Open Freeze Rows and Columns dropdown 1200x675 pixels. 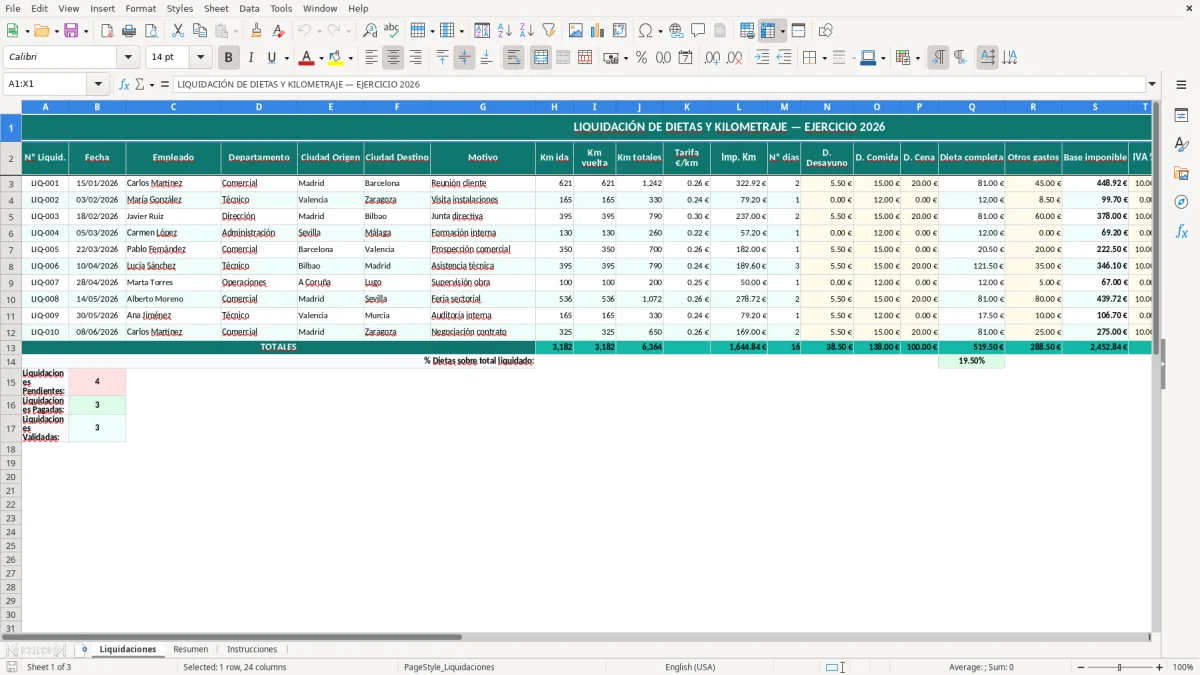click(x=782, y=31)
